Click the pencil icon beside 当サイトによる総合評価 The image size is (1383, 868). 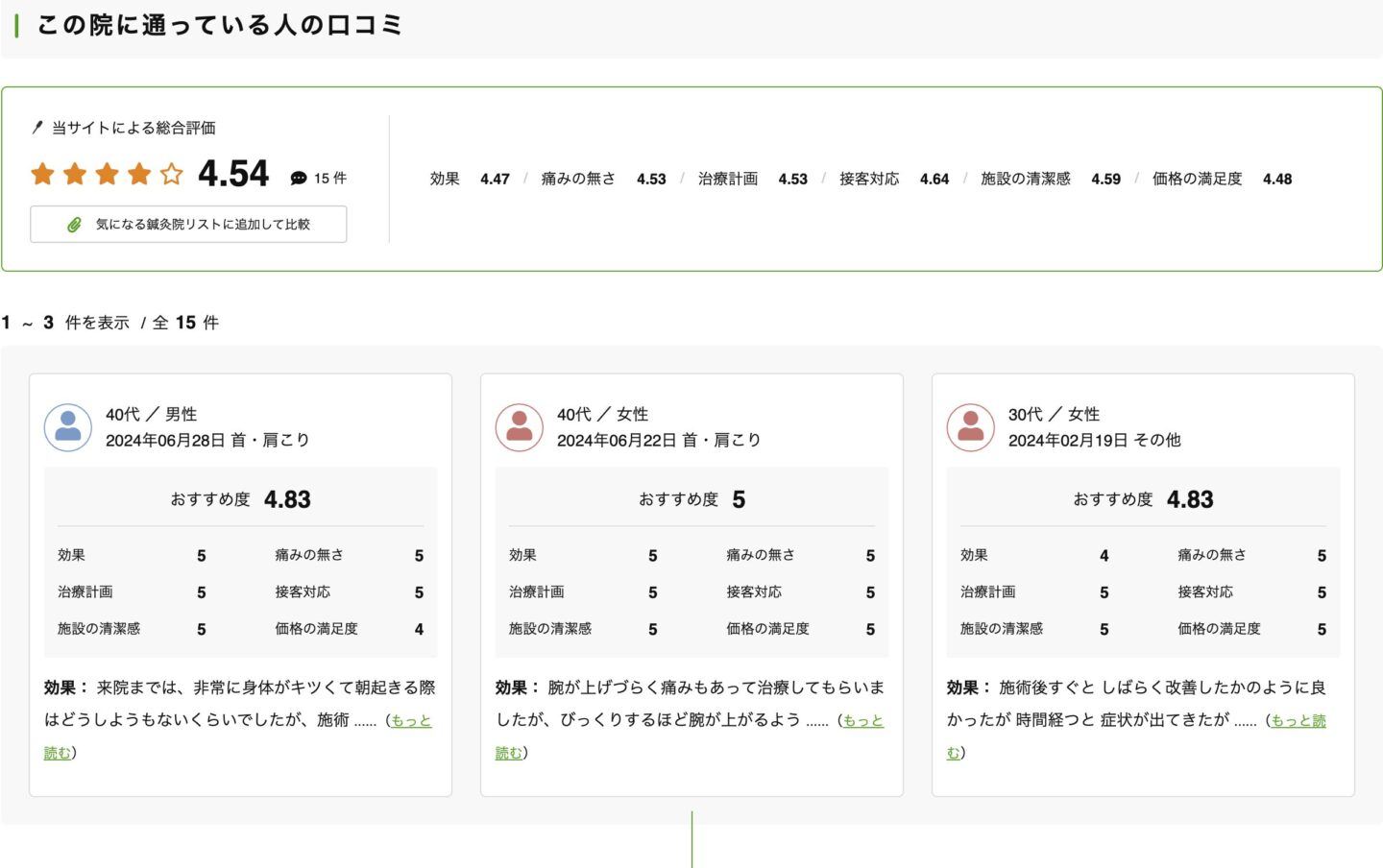[37, 127]
